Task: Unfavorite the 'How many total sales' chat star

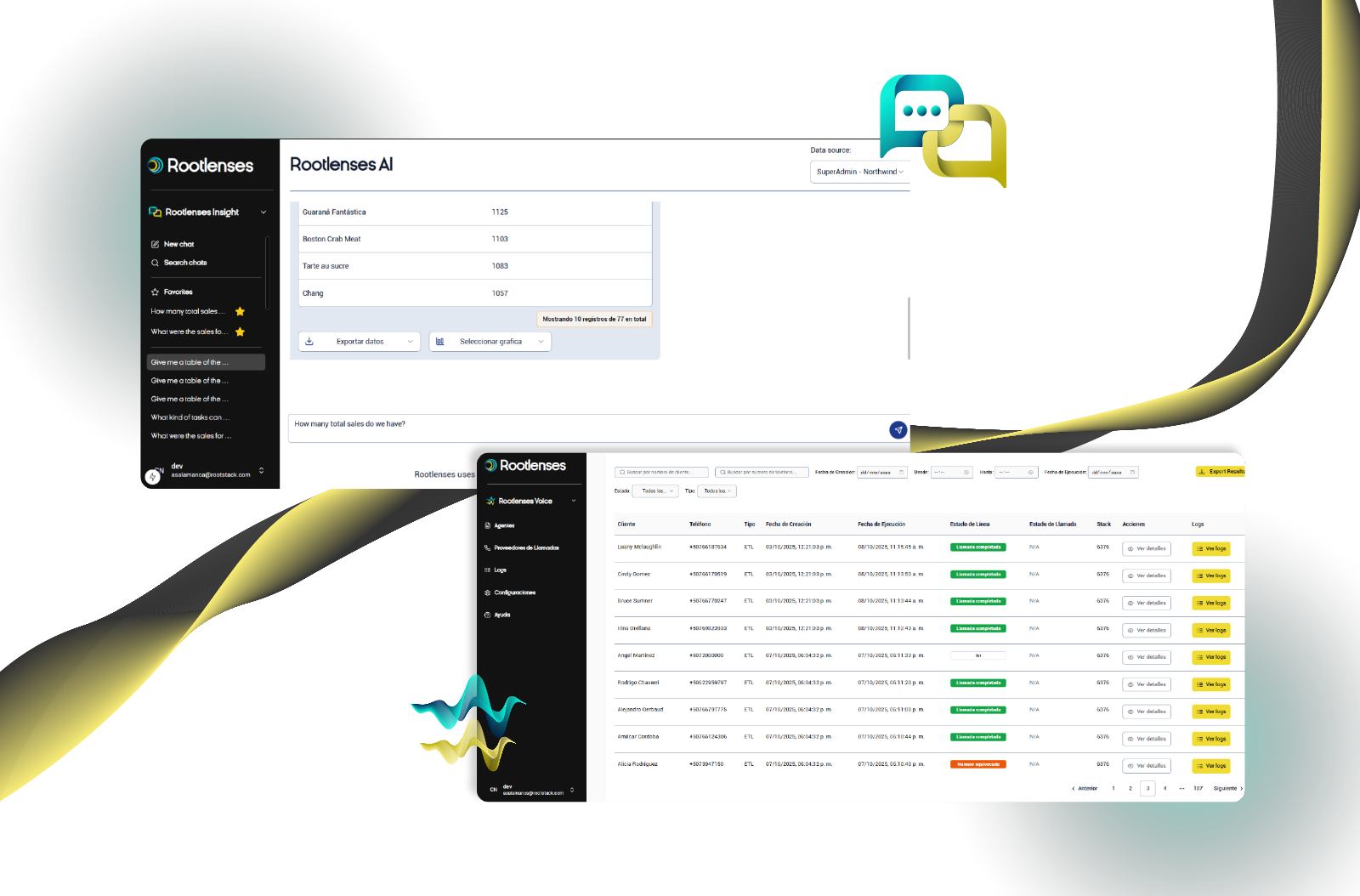Action: point(240,312)
